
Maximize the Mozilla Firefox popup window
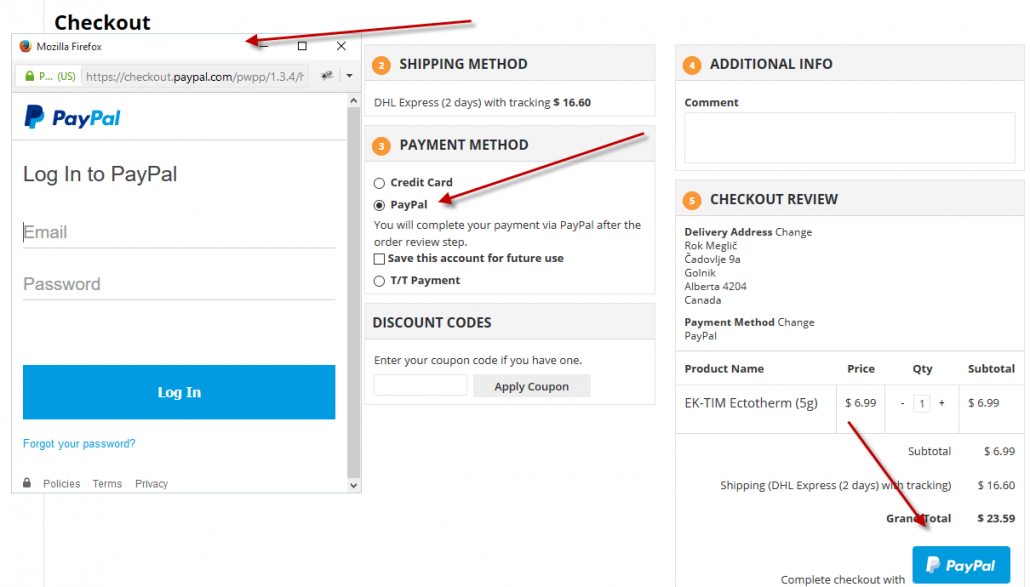coord(302,46)
